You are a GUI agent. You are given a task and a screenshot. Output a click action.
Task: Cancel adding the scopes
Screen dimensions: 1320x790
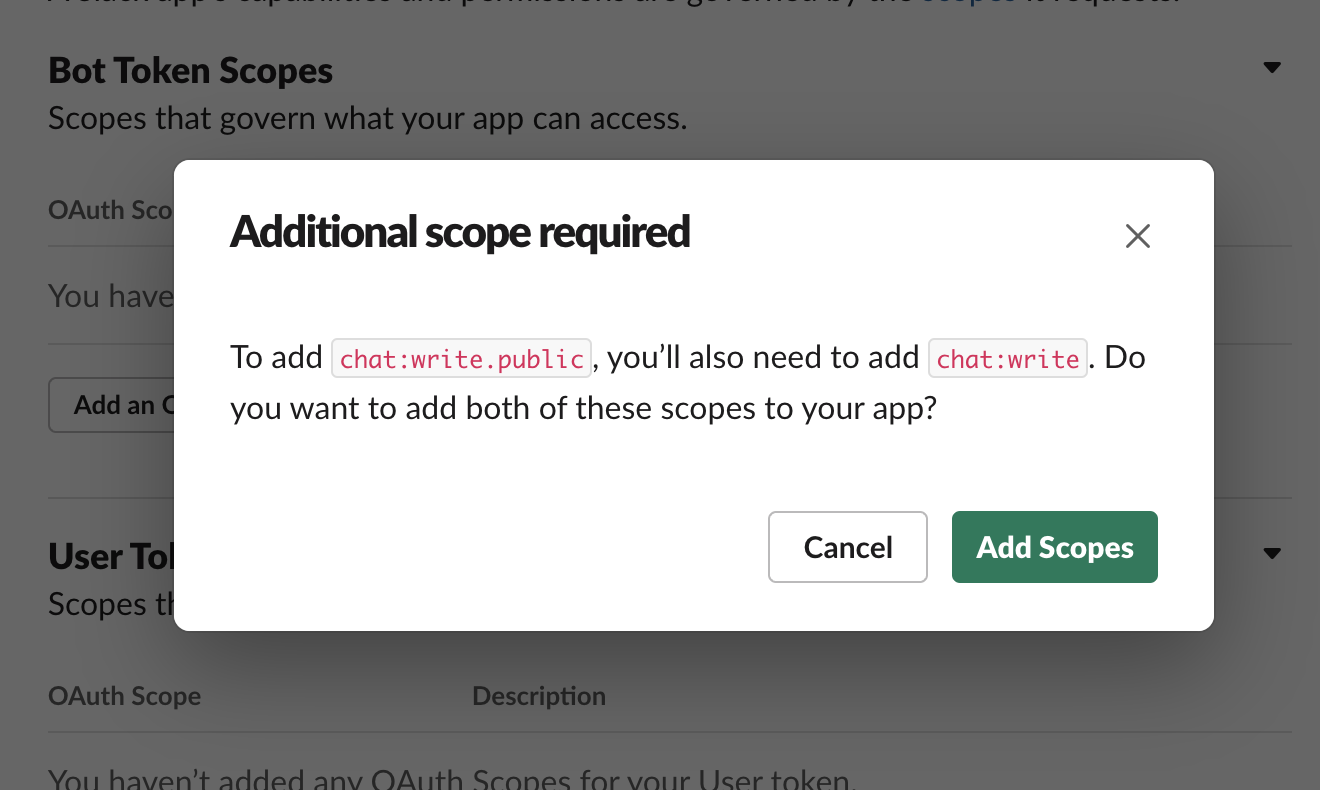[x=847, y=547]
